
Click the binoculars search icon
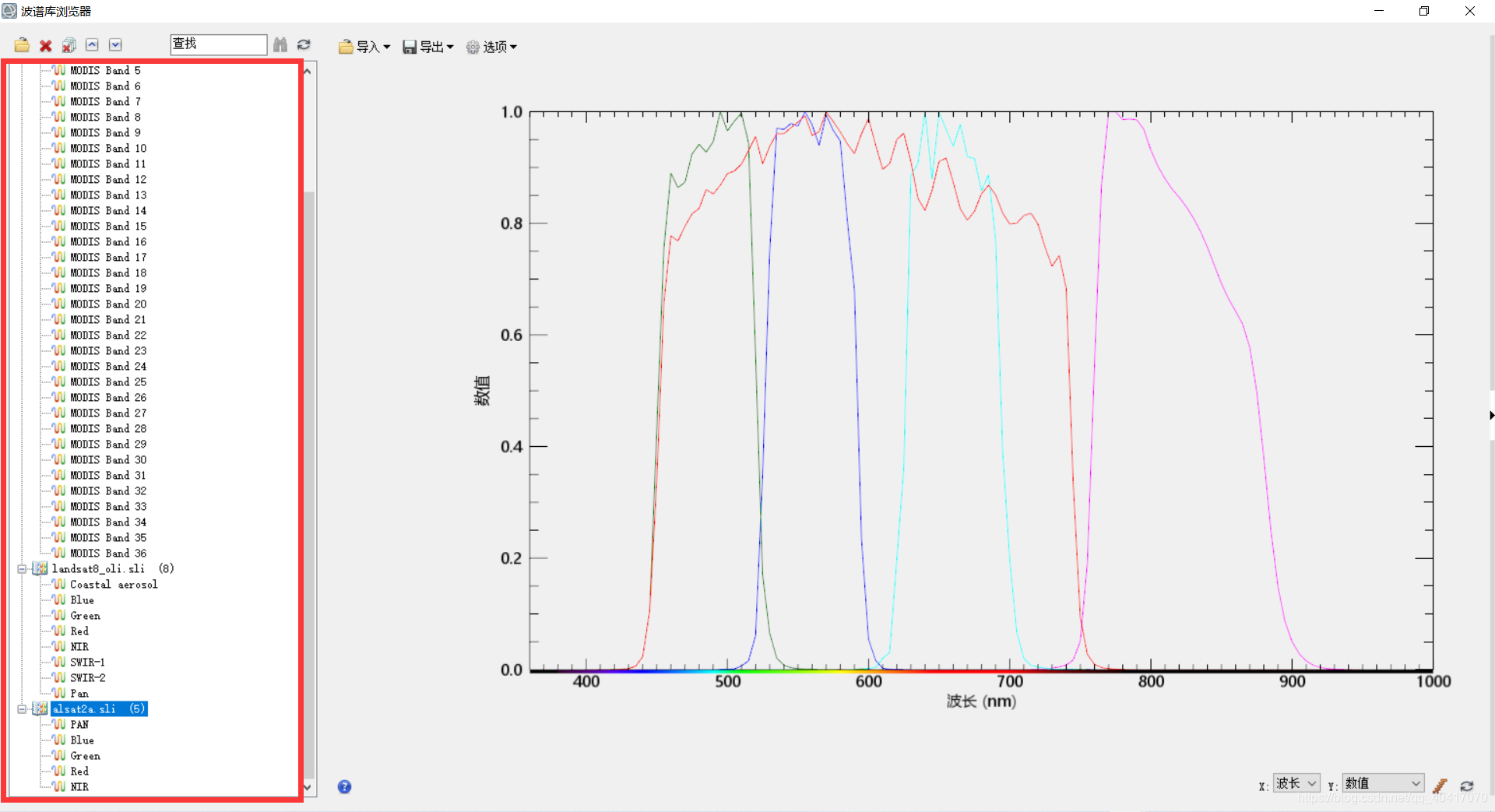(x=280, y=44)
